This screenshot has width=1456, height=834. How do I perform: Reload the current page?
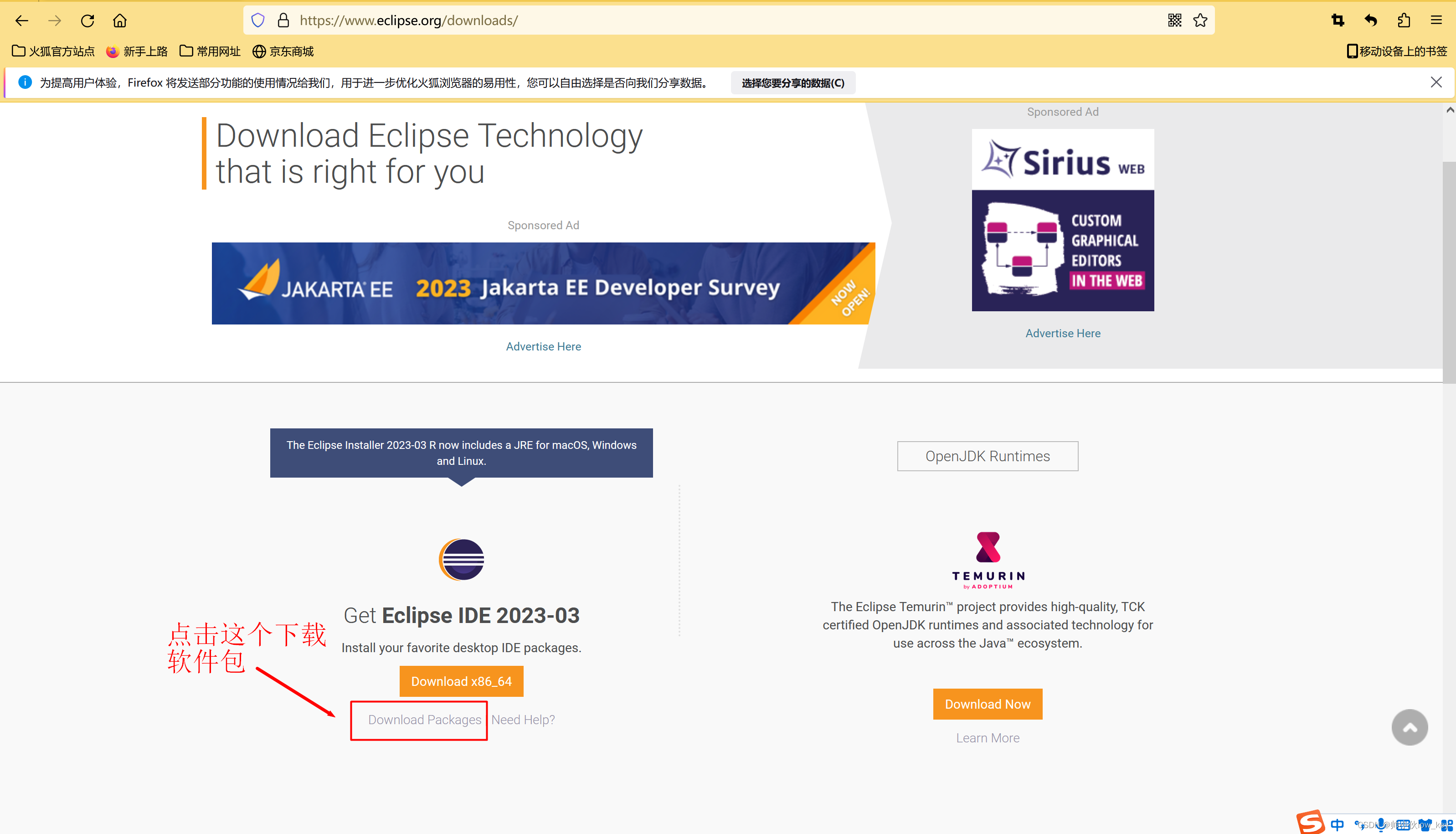coord(87,21)
